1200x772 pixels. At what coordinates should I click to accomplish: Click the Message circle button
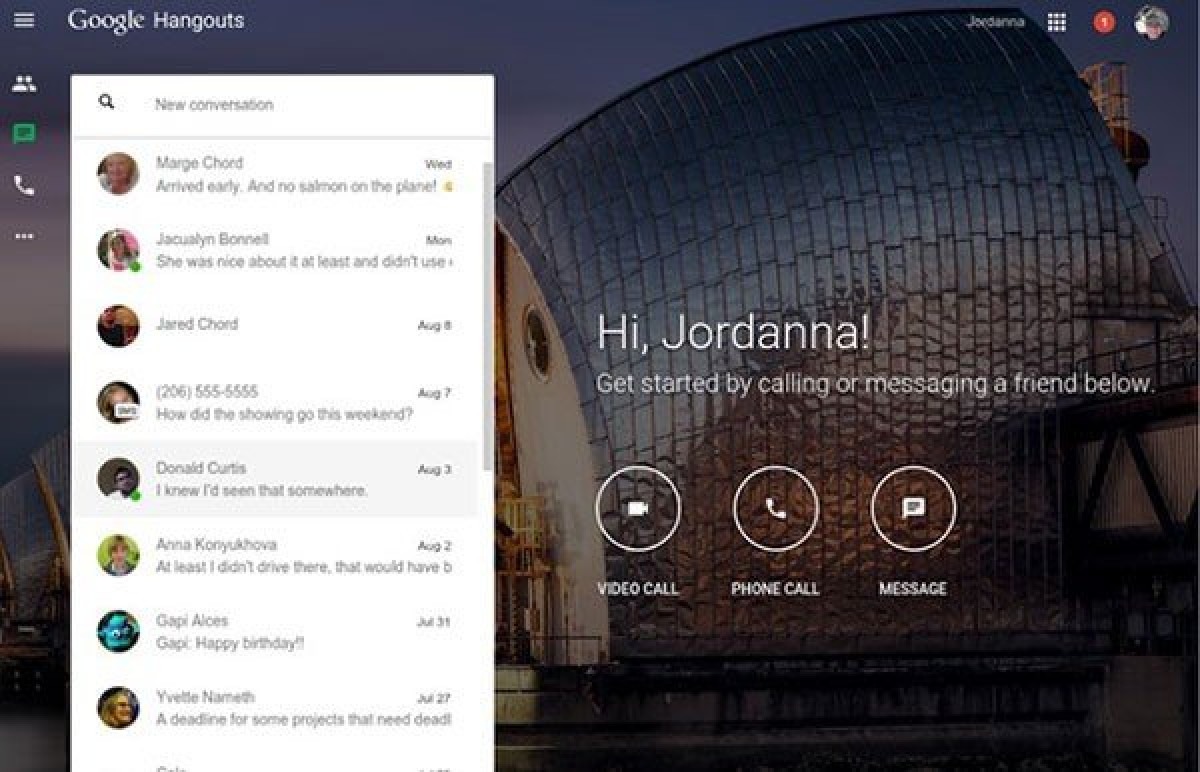click(913, 508)
